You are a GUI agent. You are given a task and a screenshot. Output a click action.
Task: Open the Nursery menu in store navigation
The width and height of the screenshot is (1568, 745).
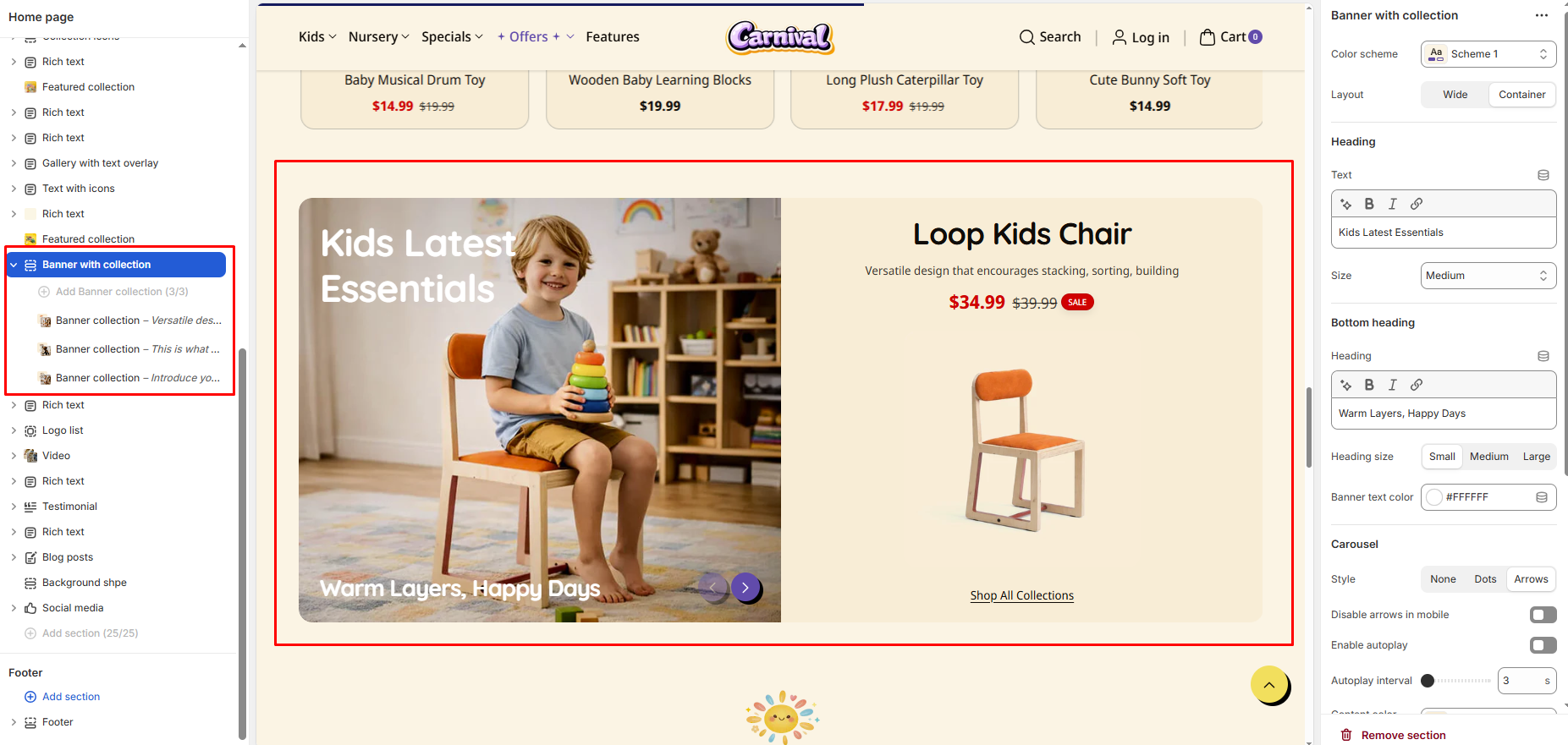coord(378,37)
